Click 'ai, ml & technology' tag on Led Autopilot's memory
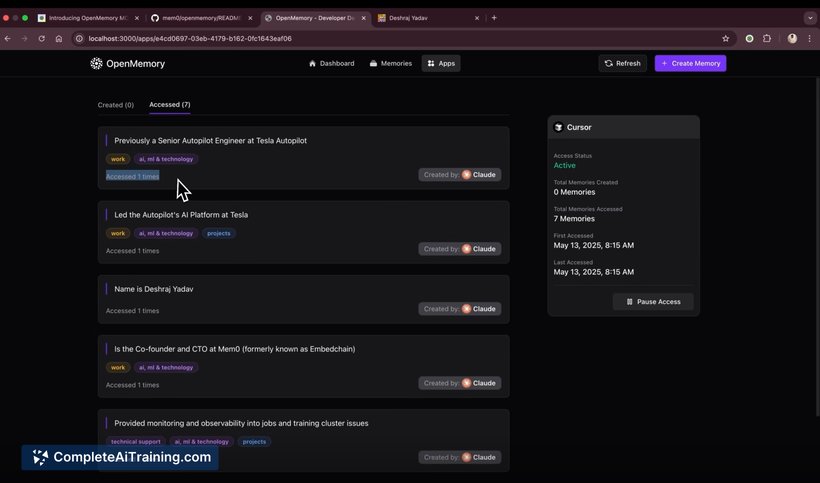 pyautogui.click(x=166, y=233)
